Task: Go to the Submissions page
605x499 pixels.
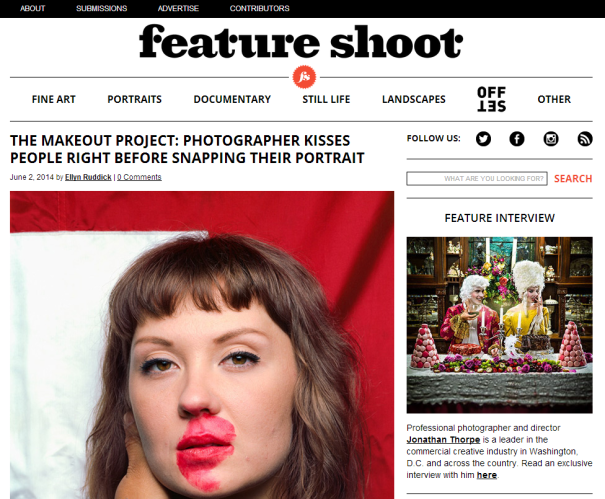Action: click(x=101, y=8)
